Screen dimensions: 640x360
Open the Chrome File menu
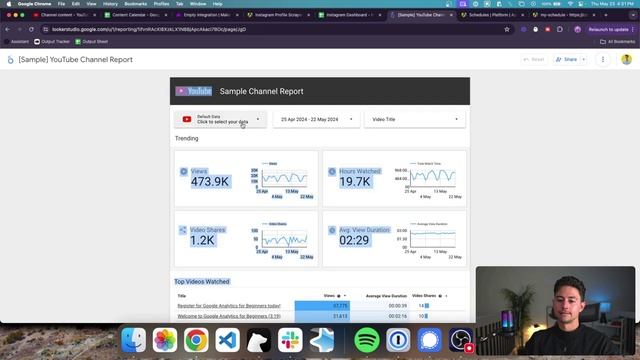coord(61,4)
